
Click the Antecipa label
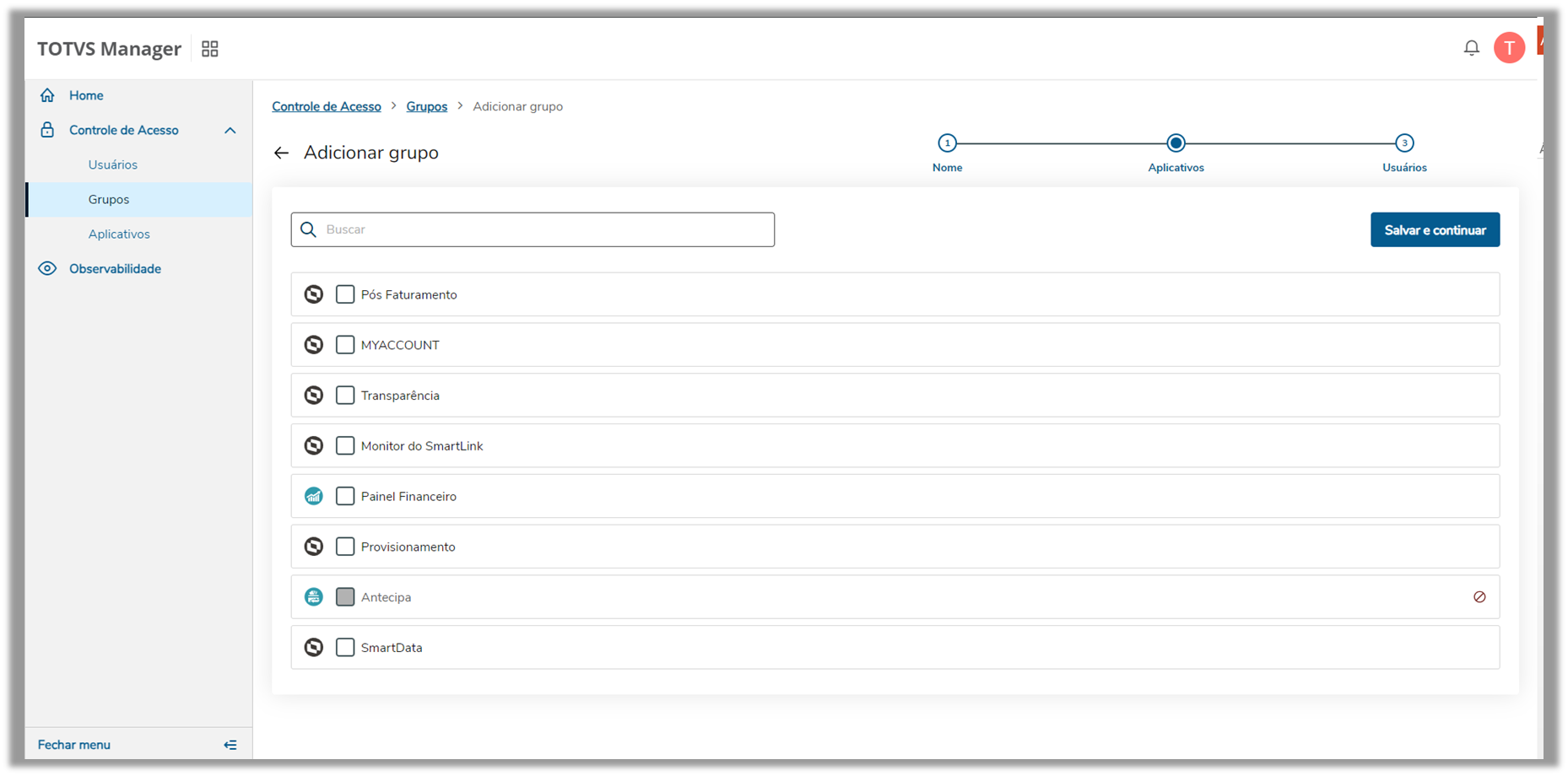click(x=387, y=597)
